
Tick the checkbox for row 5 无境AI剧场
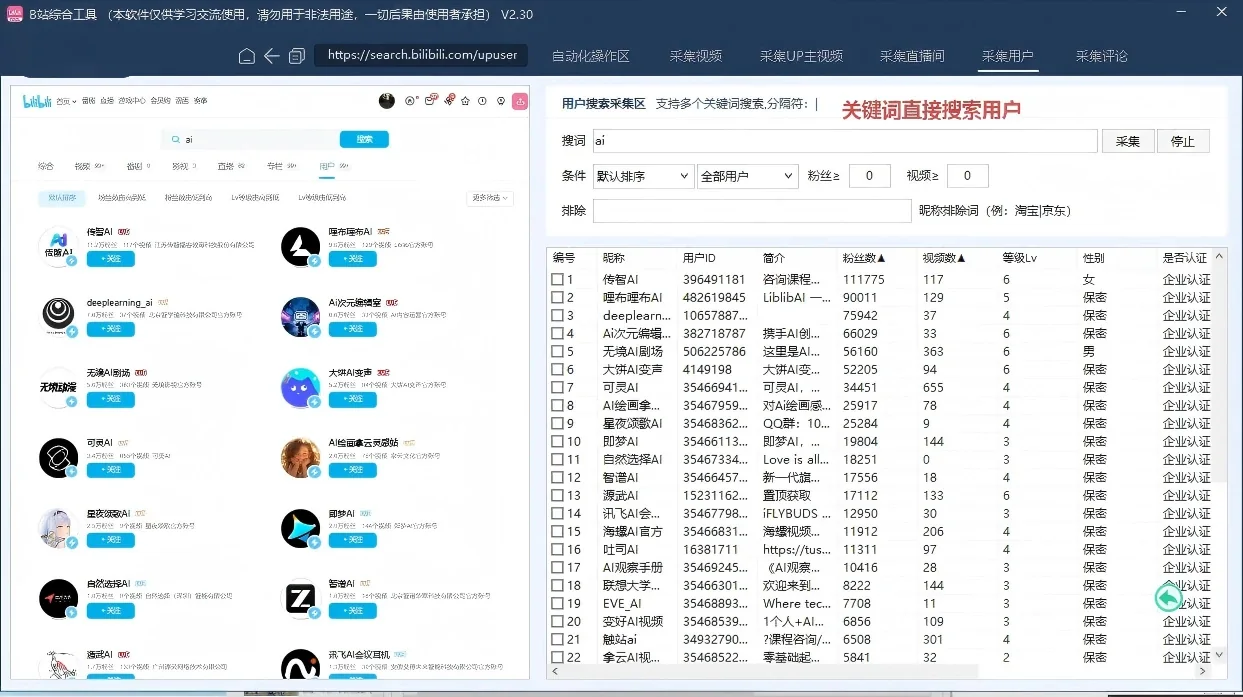pyautogui.click(x=557, y=352)
